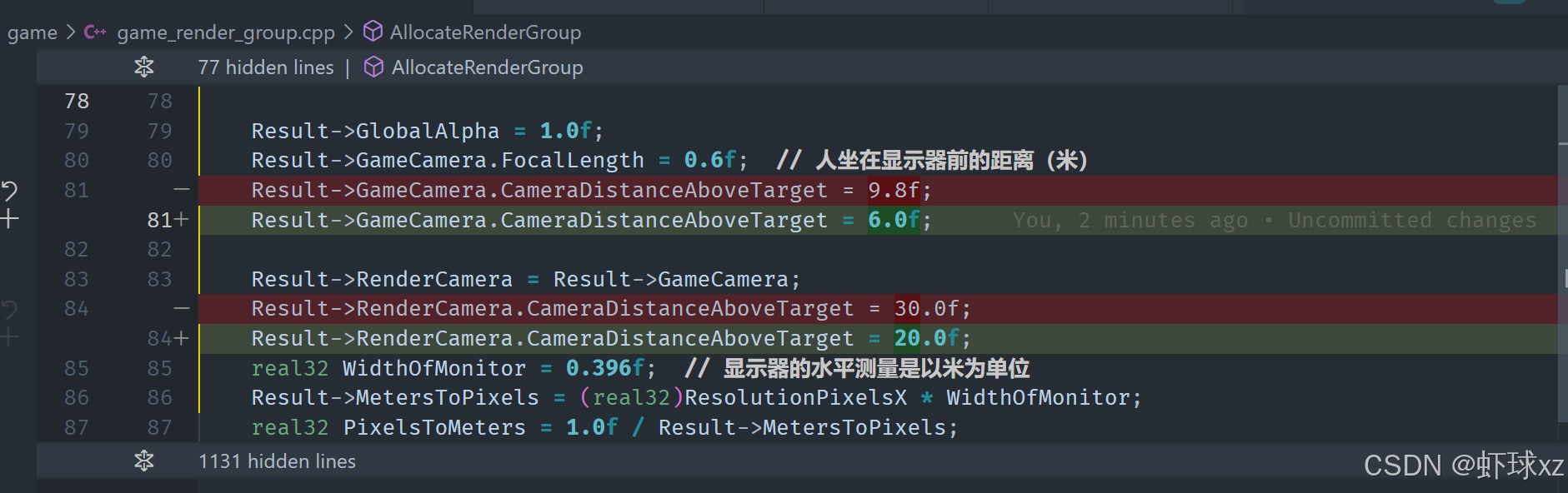Expand the 1131 hidden lines icon
The width and height of the screenshot is (1568, 493).
pos(144,461)
